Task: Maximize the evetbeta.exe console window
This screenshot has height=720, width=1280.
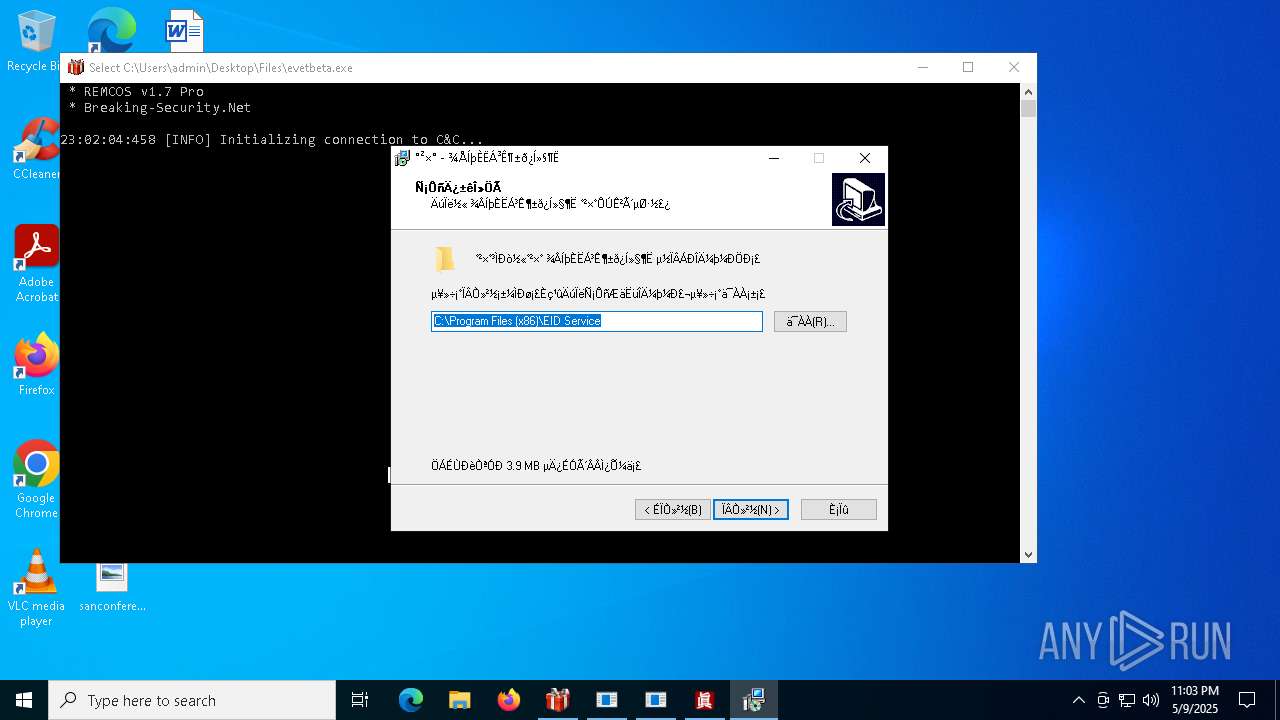Action: point(968,67)
